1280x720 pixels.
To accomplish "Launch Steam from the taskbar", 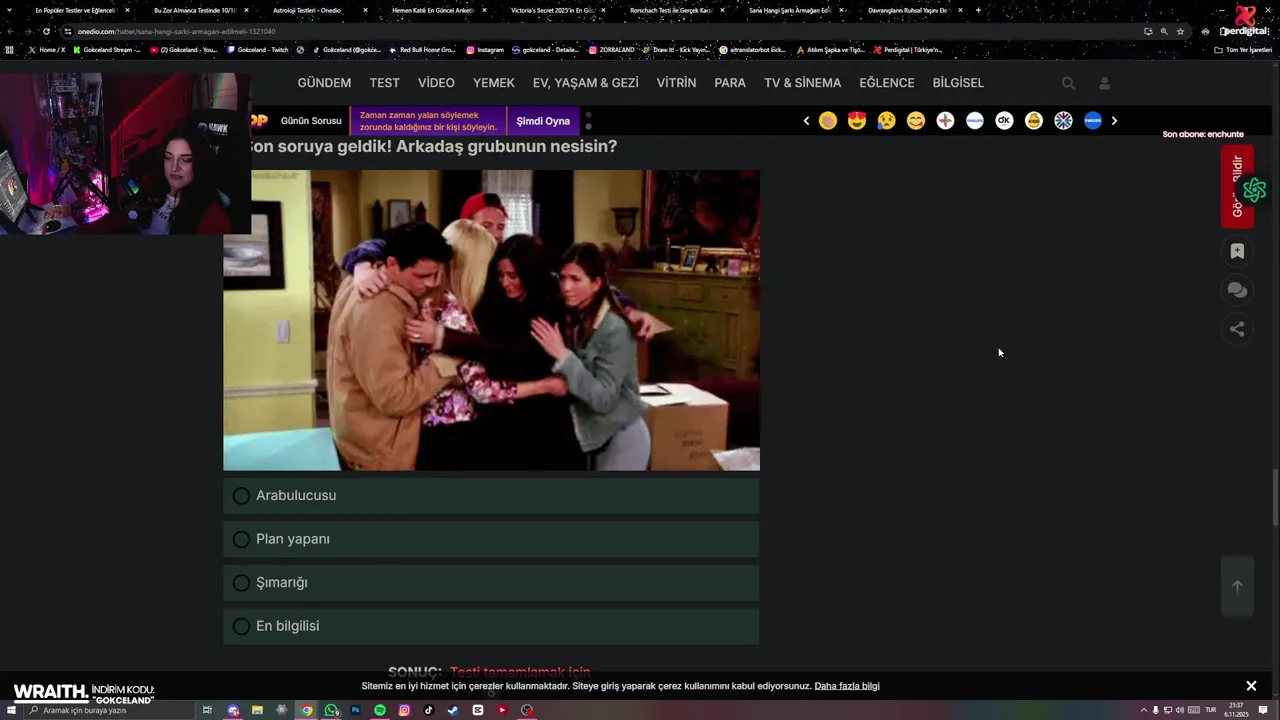I will (x=453, y=710).
